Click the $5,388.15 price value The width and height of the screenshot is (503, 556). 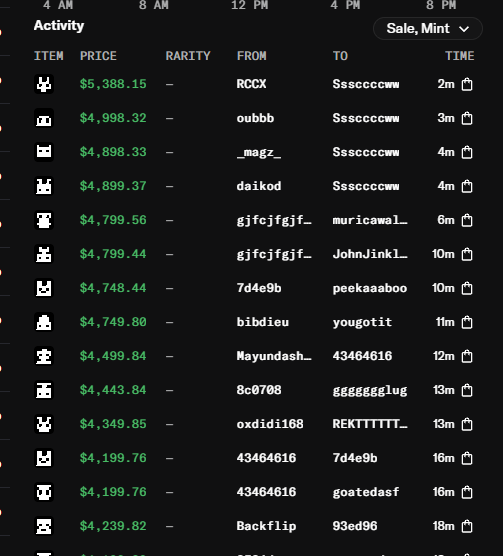coord(113,84)
